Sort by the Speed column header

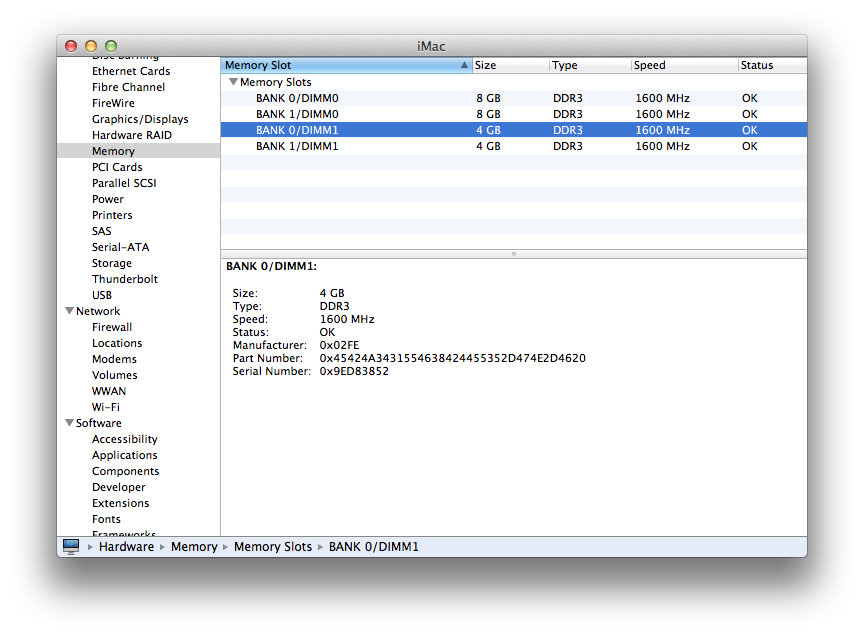pyautogui.click(x=684, y=65)
